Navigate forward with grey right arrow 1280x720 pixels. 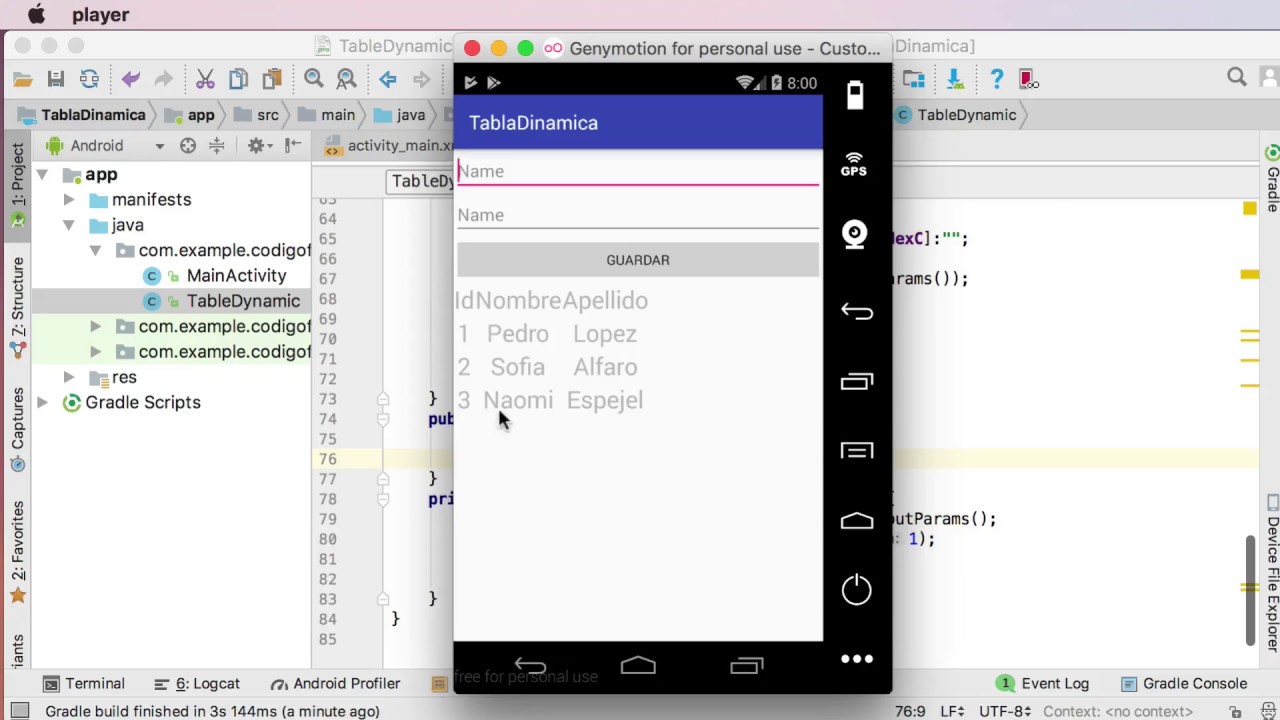tap(421, 79)
